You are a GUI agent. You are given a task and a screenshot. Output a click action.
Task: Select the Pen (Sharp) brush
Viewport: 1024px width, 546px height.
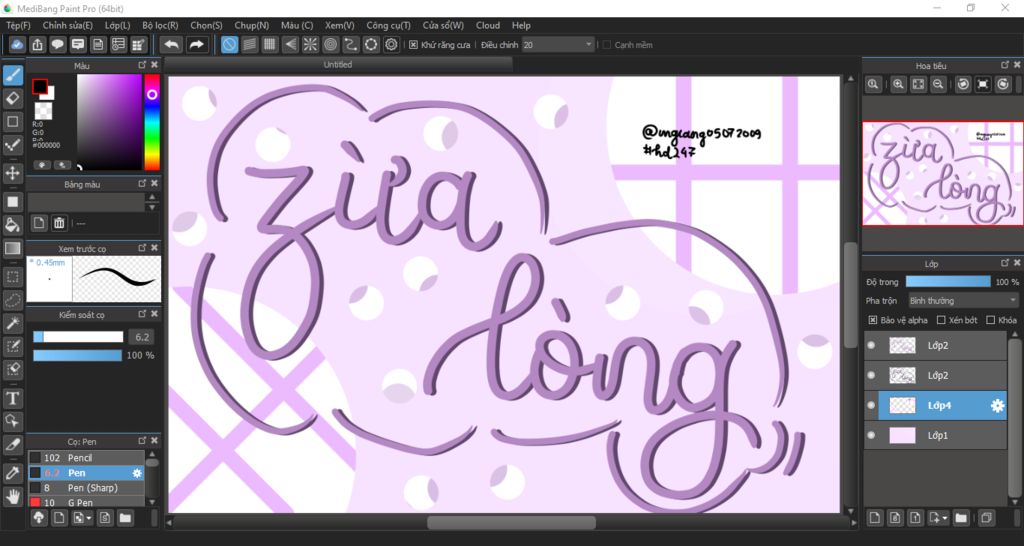(86, 488)
